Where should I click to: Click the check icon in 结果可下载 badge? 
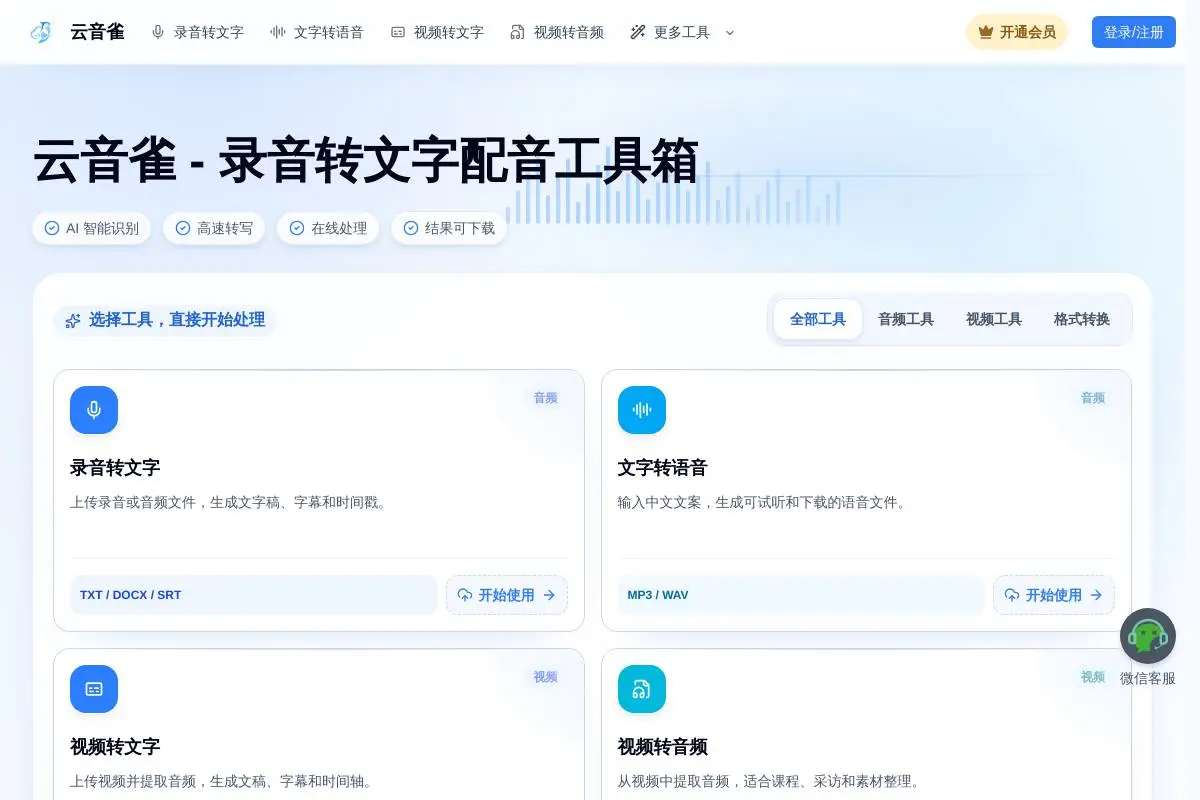411,228
